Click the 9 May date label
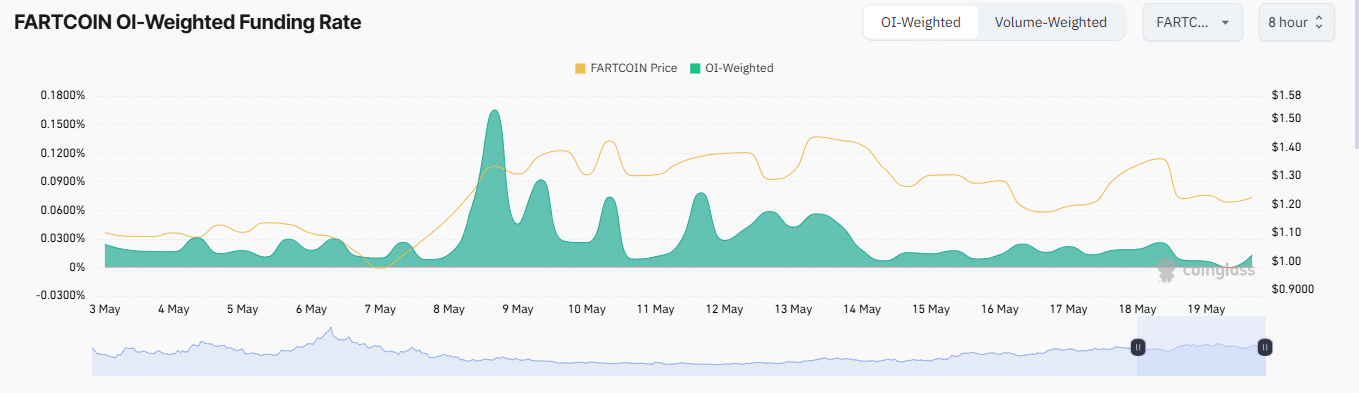Screen dimensions: 1359x393 (x=518, y=309)
